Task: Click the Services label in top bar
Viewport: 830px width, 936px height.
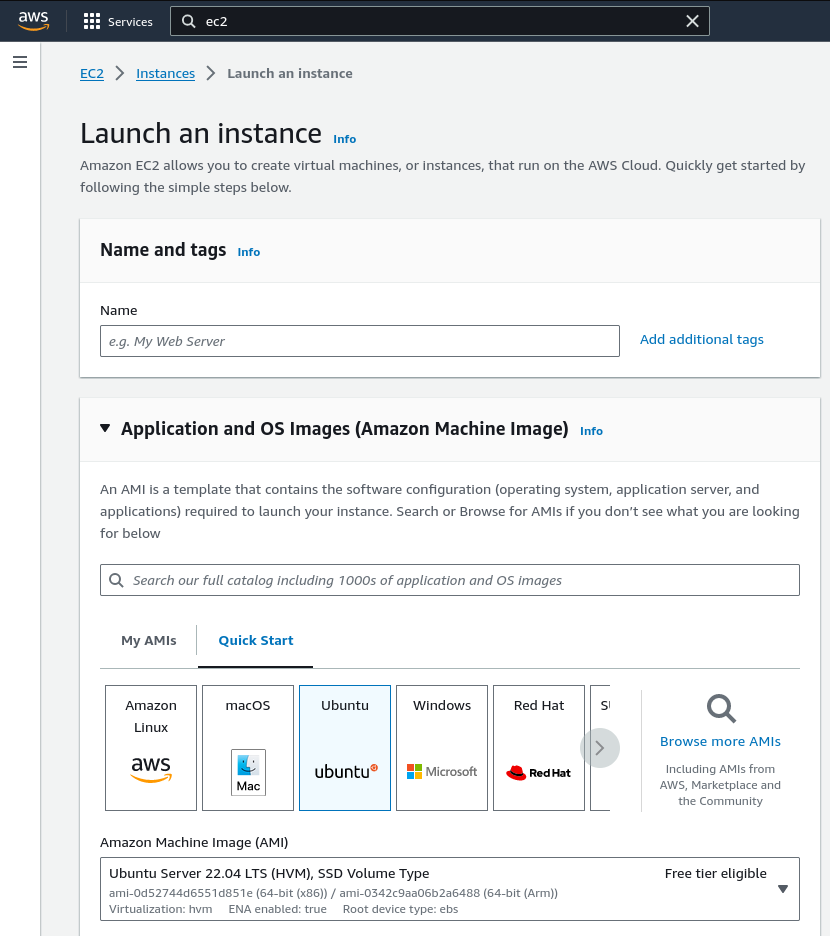Action: click(x=130, y=22)
